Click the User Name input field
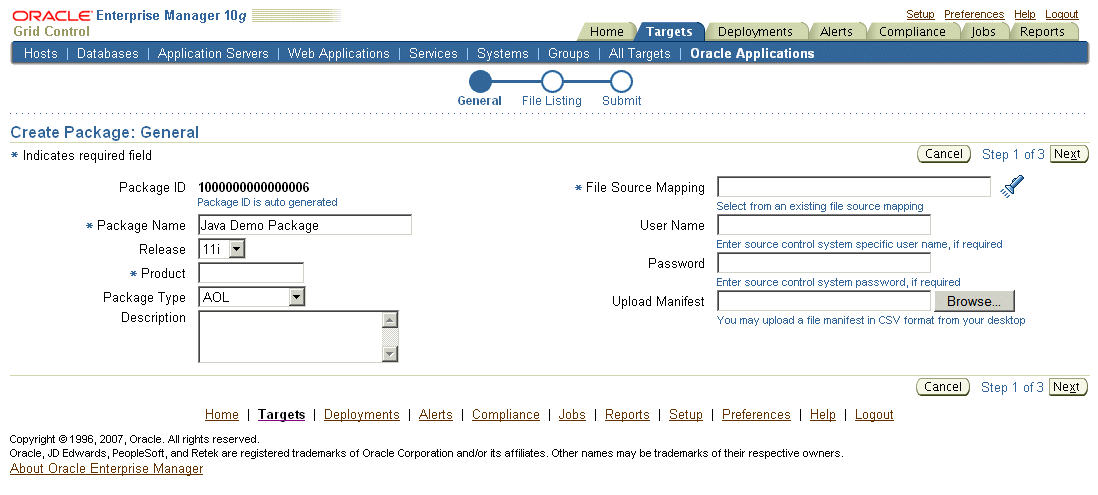The width and height of the screenshot is (1098, 495). pos(824,225)
